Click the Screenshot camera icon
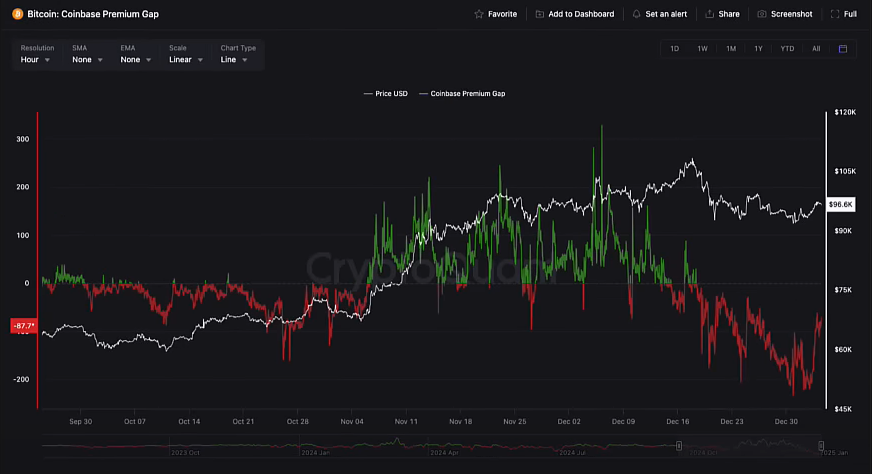872x474 pixels. click(x=762, y=14)
